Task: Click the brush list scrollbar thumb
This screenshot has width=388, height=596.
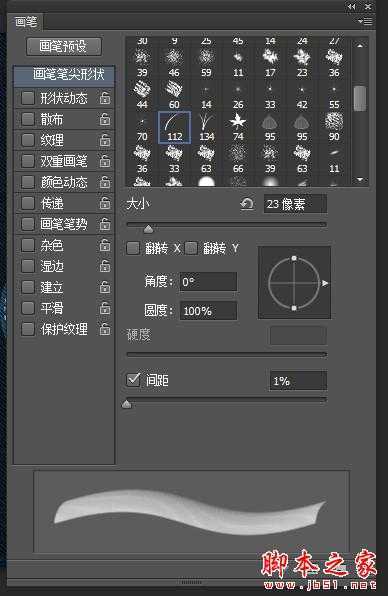Action: 360,98
